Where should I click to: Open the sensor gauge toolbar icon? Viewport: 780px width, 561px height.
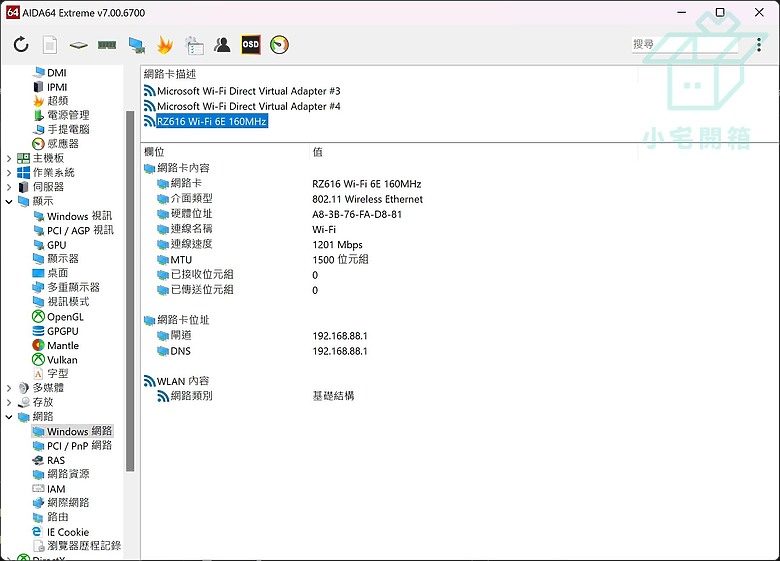280,45
